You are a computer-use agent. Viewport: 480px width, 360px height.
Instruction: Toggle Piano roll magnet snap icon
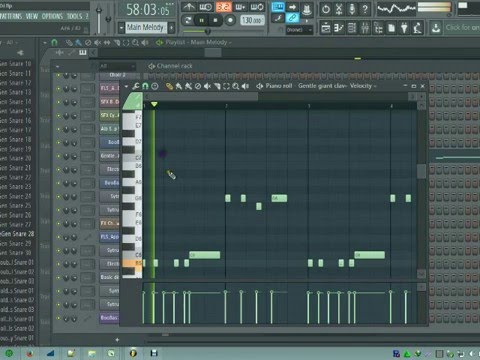click(145, 86)
